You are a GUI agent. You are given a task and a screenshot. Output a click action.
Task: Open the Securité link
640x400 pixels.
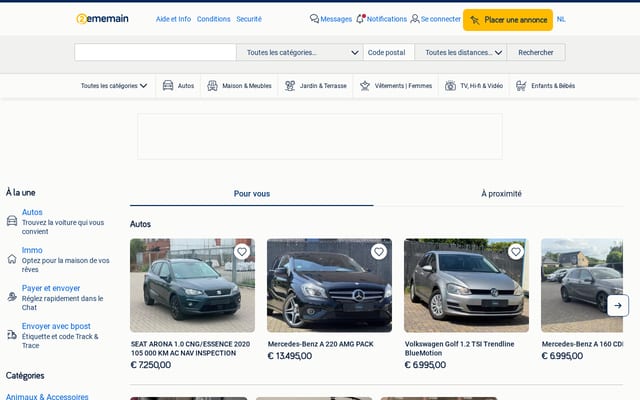(249, 19)
